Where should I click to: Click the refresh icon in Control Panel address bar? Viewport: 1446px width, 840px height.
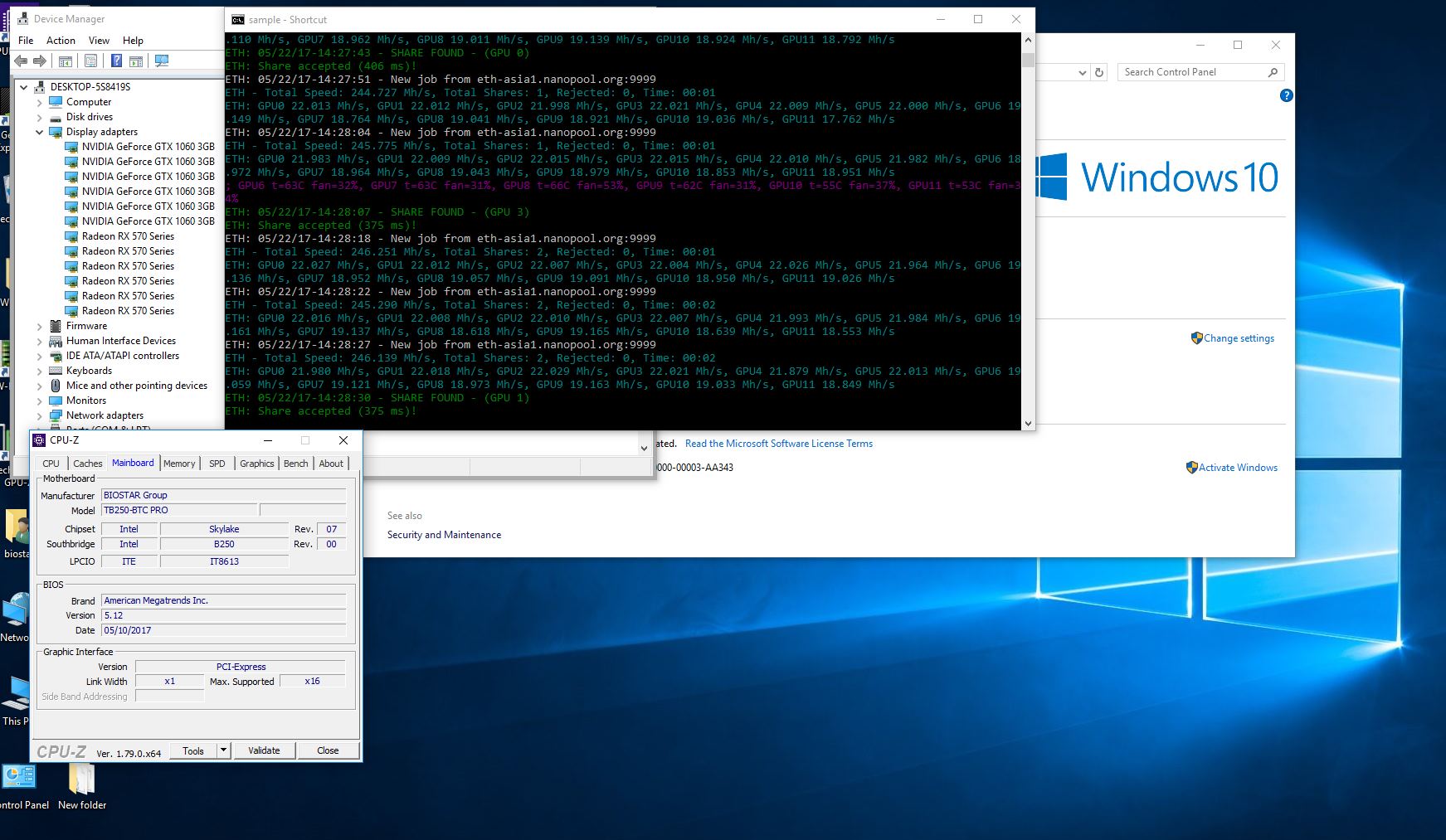(1099, 72)
